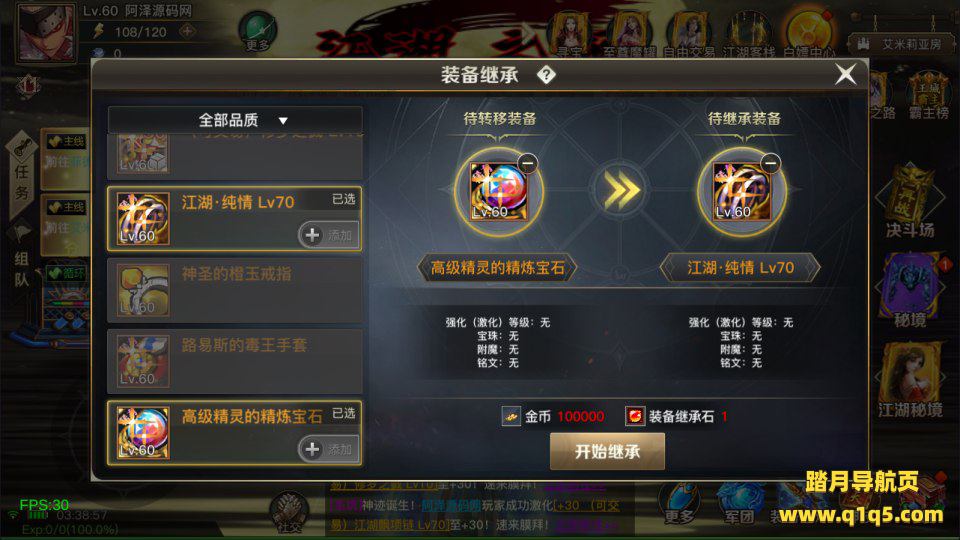Close the 装备继承 dialog
The height and width of the screenshot is (540, 960).
pyautogui.click(x=846, y=75)
